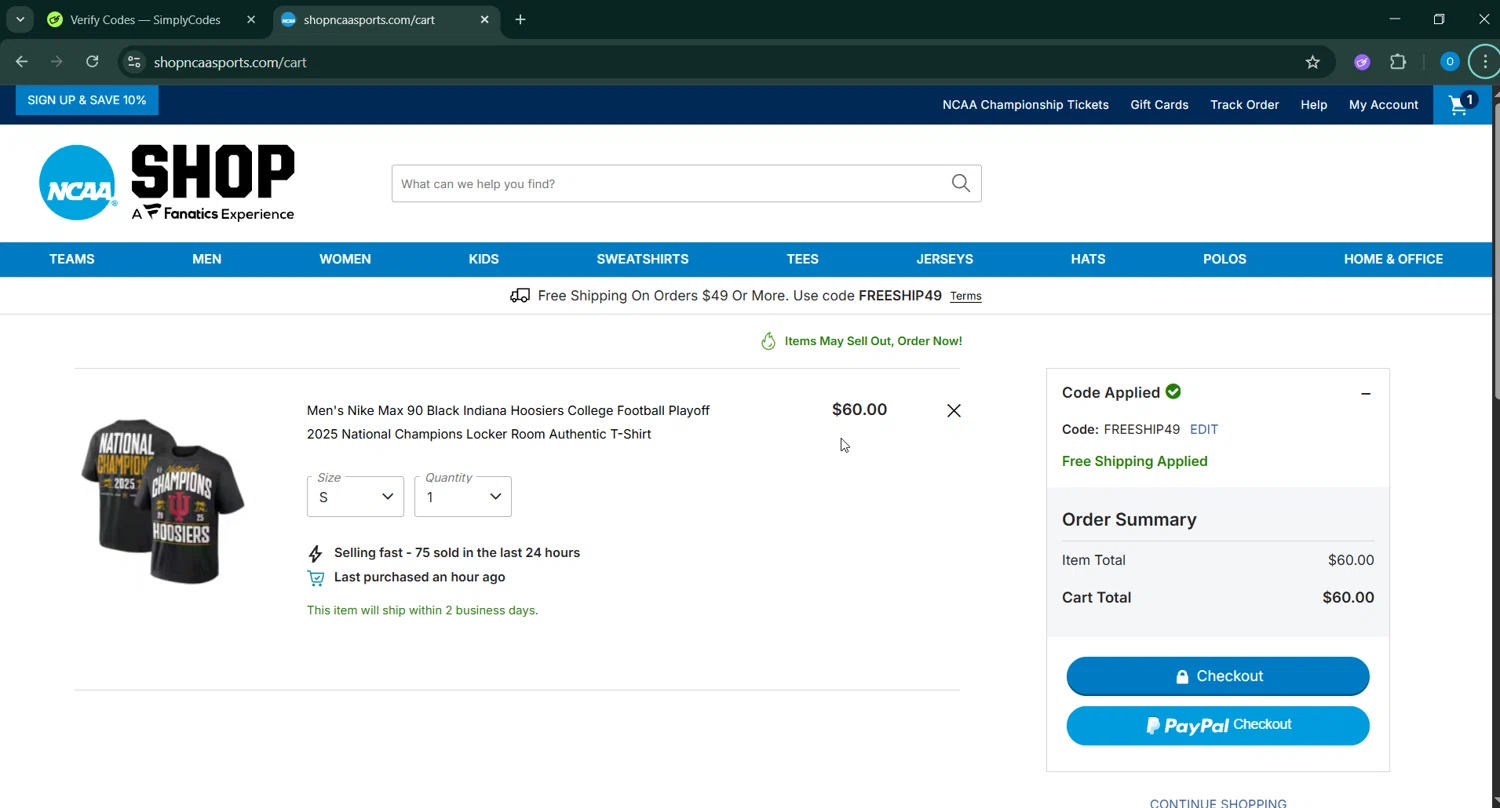Click the $60.00 item price
Viewport: 1500px width, 808px height.
(x=859, y=409)
